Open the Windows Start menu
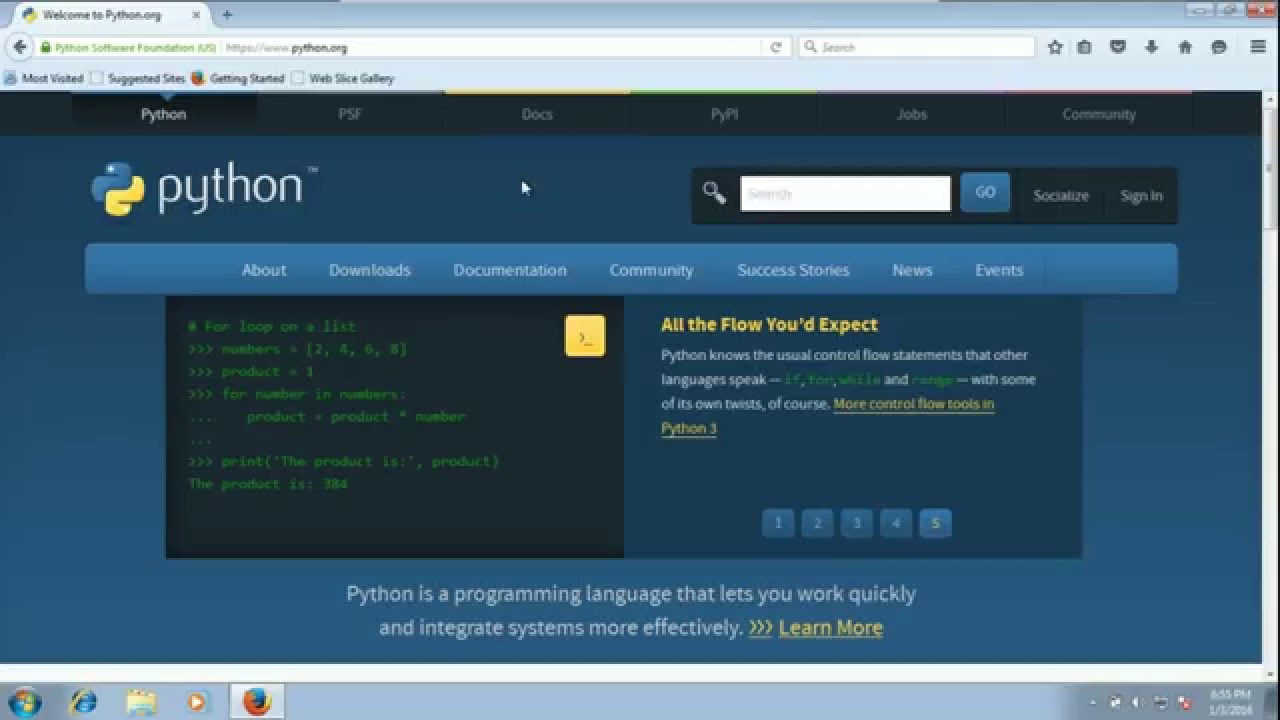 pyautogui.click(x=24, y=700)
